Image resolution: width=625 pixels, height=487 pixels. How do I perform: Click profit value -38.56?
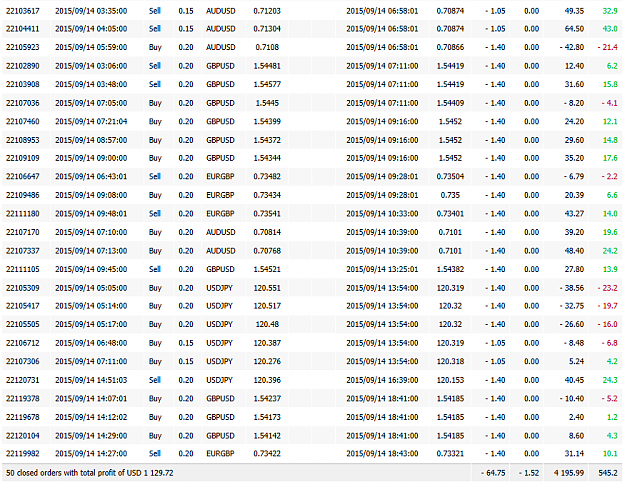(x=572, y=288)
